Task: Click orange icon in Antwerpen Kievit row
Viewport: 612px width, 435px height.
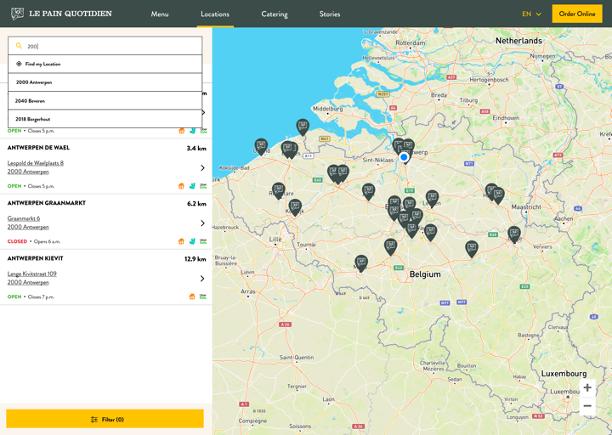Action: [x=192, y=297]
